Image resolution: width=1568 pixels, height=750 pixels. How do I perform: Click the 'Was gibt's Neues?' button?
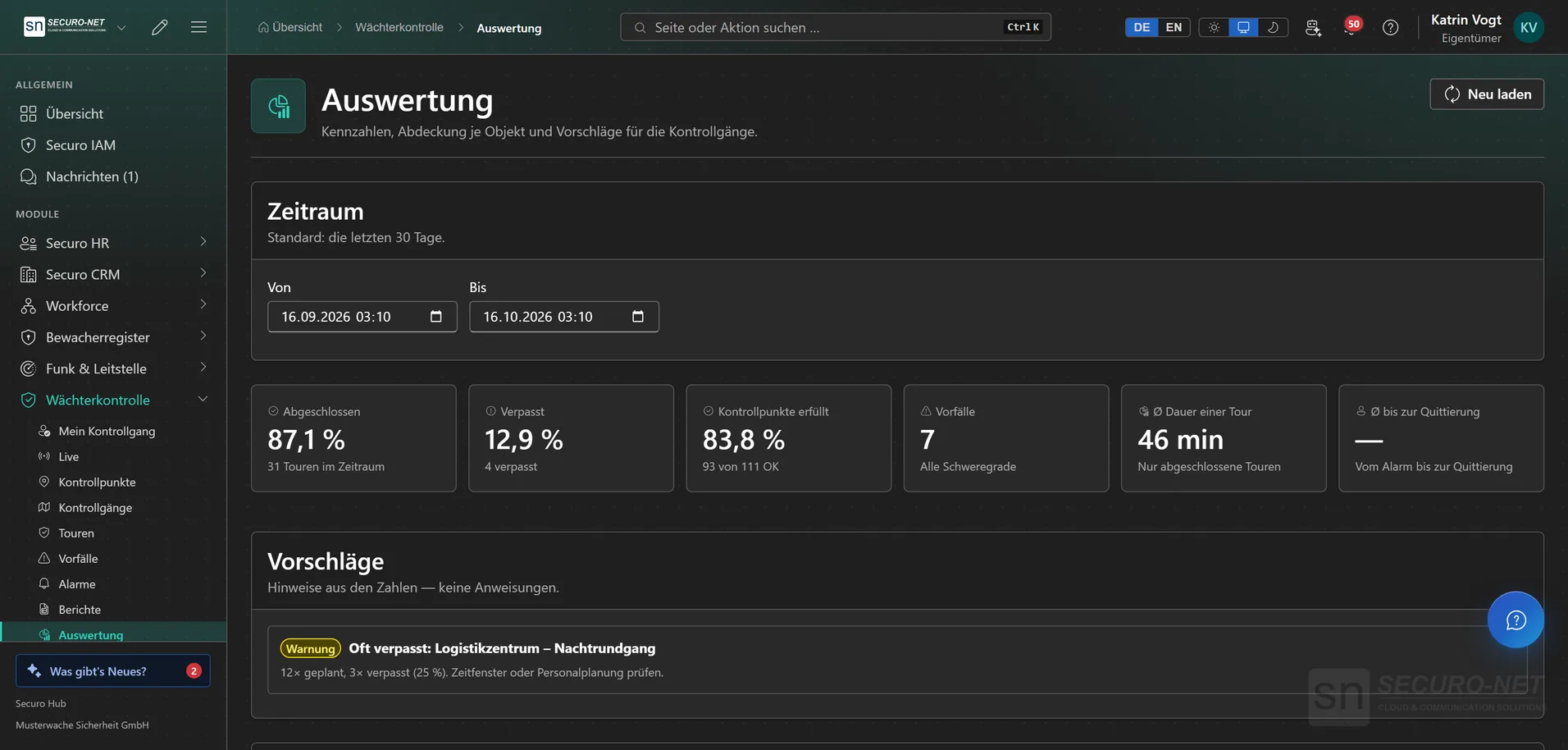pos(113,670)
